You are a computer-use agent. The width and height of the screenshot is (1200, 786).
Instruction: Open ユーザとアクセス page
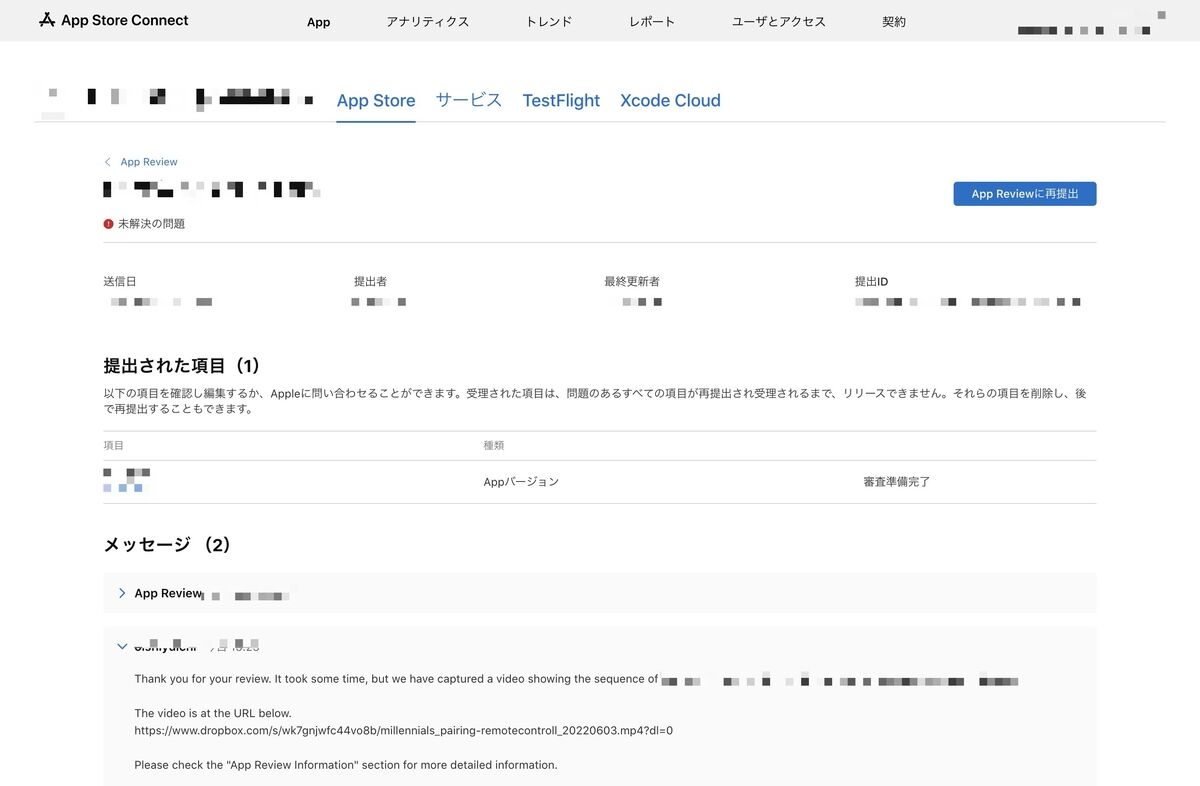click(779, 22)
